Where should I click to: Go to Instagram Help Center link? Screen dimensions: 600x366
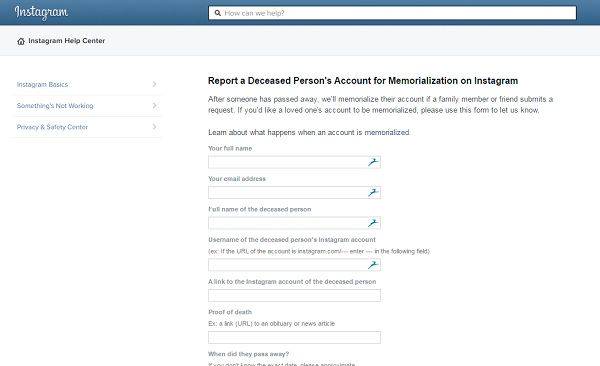[x=67, y=41]
